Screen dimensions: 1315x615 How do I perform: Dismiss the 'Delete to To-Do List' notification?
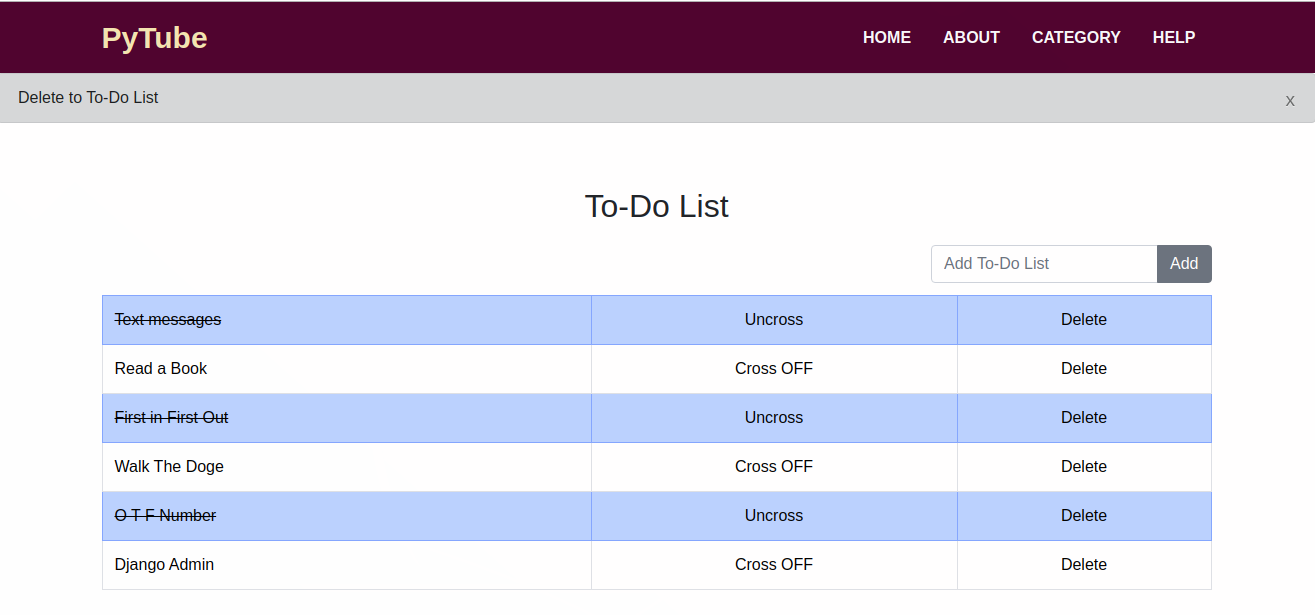(x=1289, y=99)
